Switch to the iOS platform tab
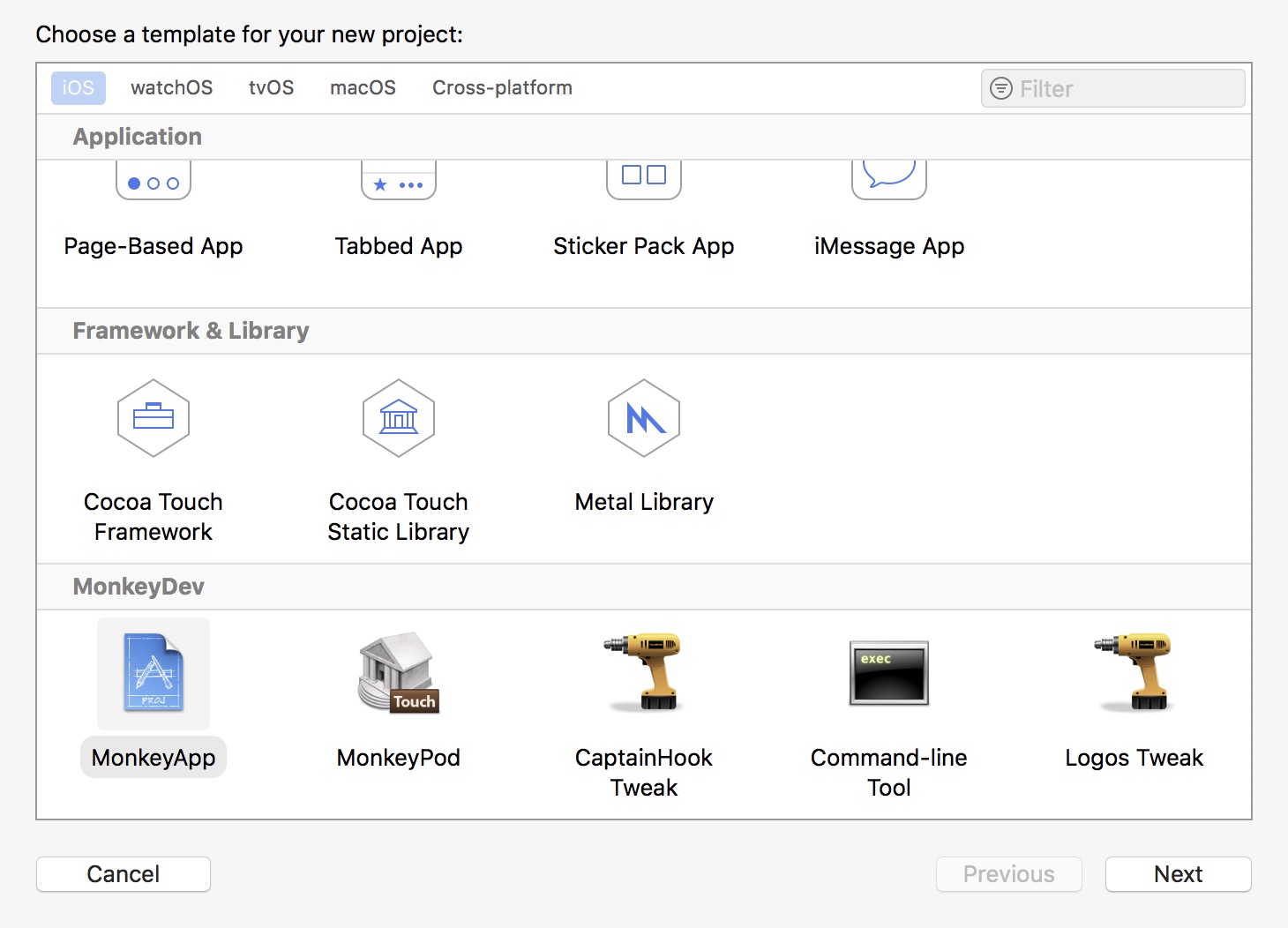The width and height of the screenshot is (1288, 928). click(79, 88)
